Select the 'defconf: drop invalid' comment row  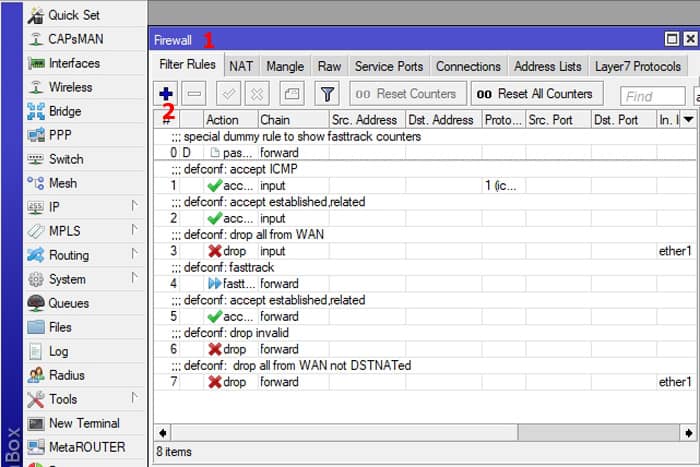425,333
